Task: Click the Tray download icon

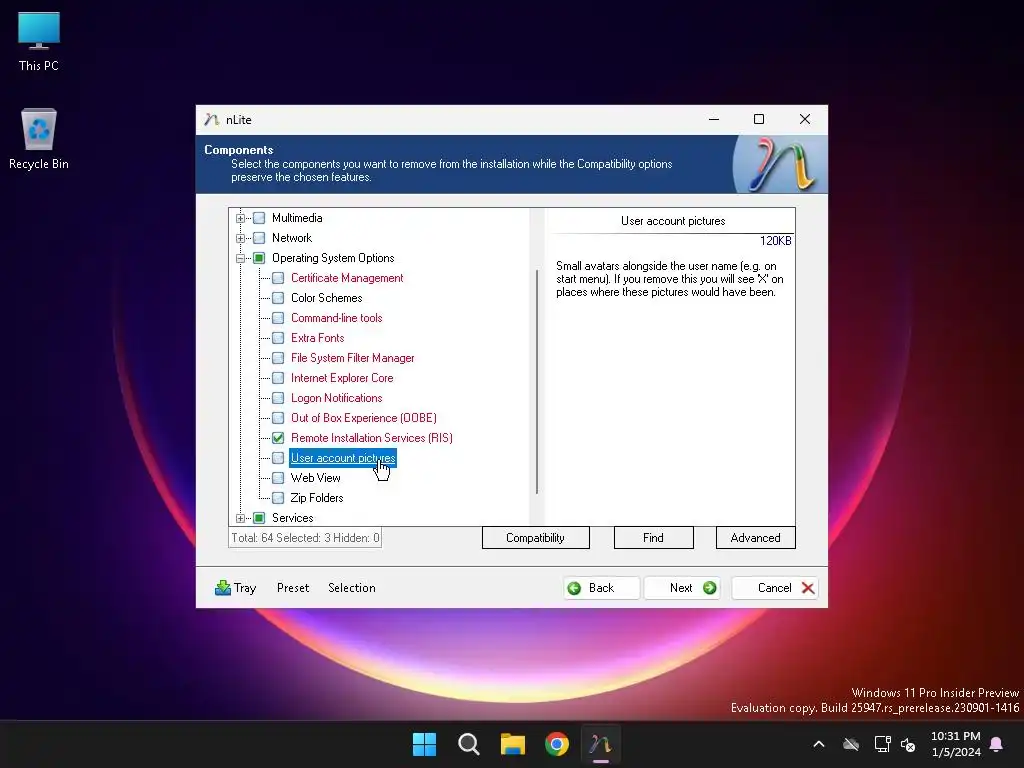Action: coord(223,588)
